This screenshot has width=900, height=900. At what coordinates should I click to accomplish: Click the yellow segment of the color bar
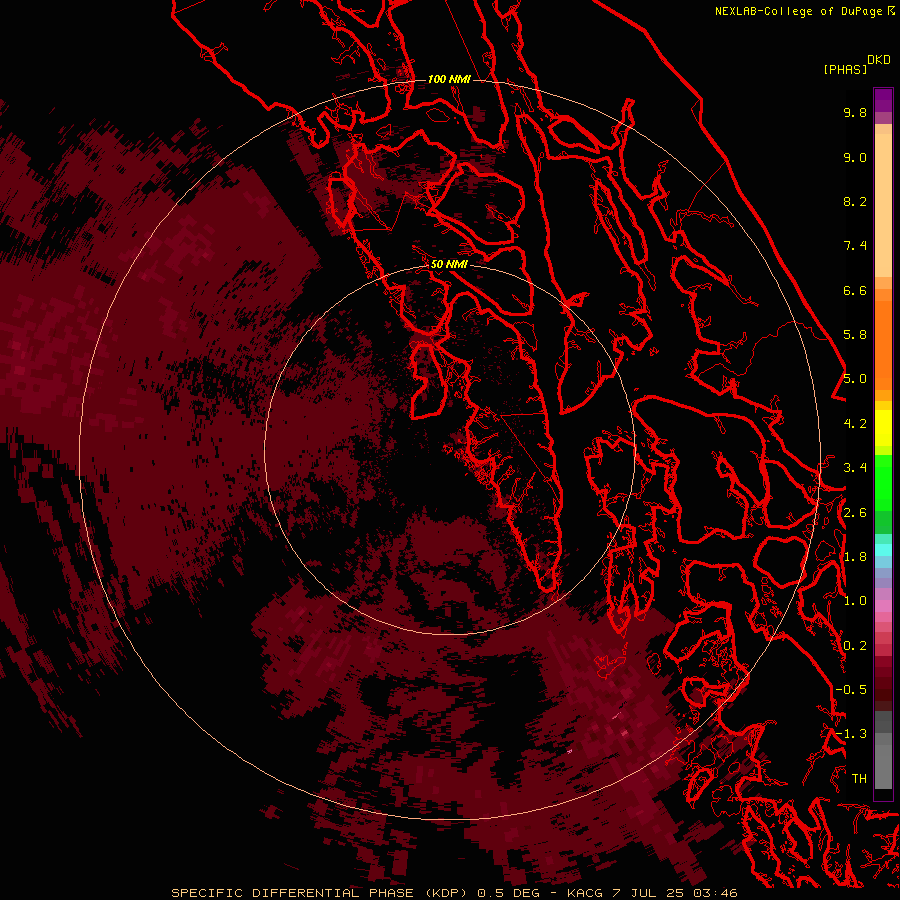(883, 428)
